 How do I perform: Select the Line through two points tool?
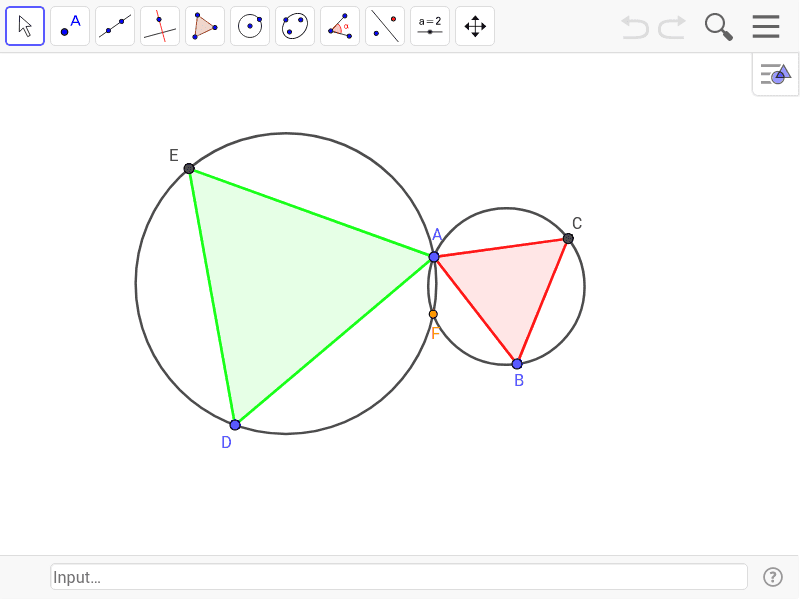[115, 26]
